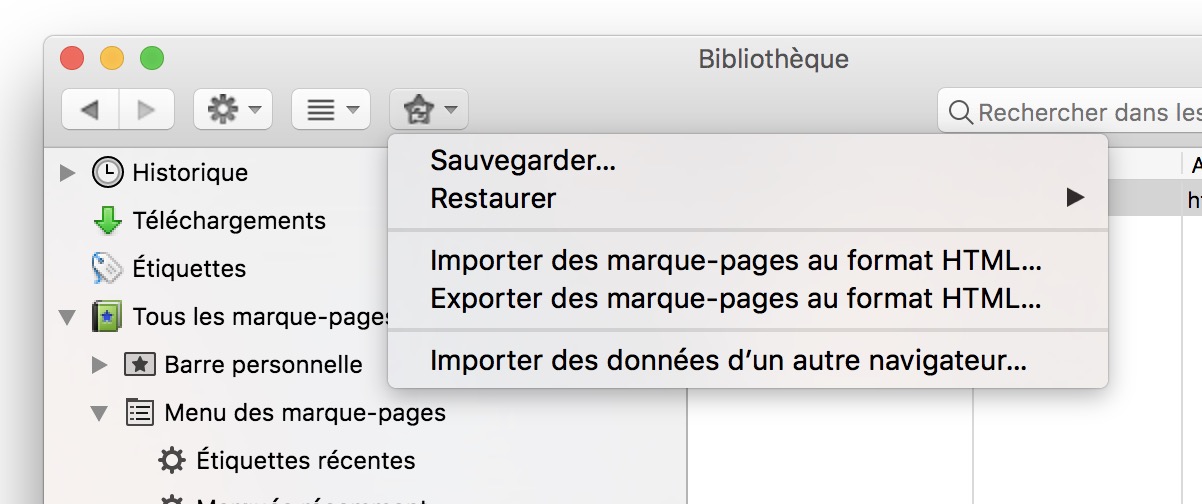
Task: Collapse the Tous les marque-pages folder
Action: point(68,318)
